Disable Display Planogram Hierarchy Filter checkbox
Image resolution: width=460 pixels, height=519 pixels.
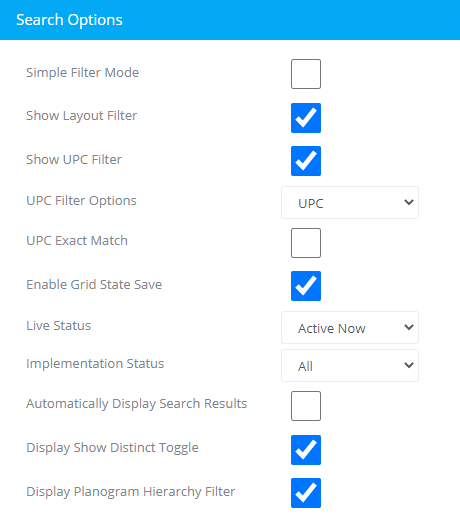pos(306,493)
